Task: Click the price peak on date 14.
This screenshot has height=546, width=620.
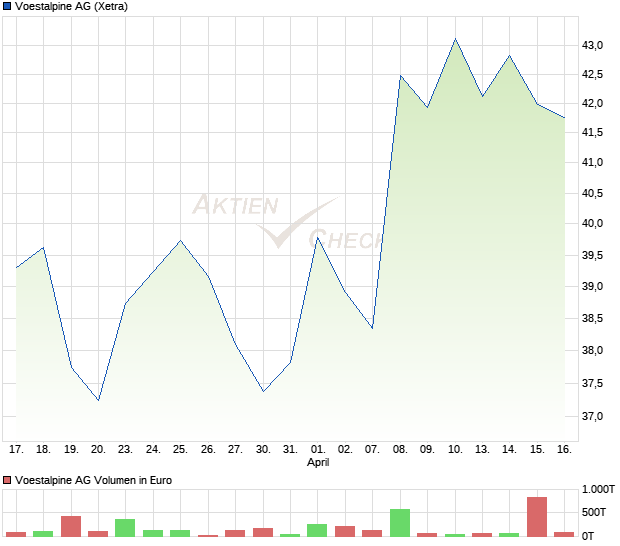Action: click(510, 56)
